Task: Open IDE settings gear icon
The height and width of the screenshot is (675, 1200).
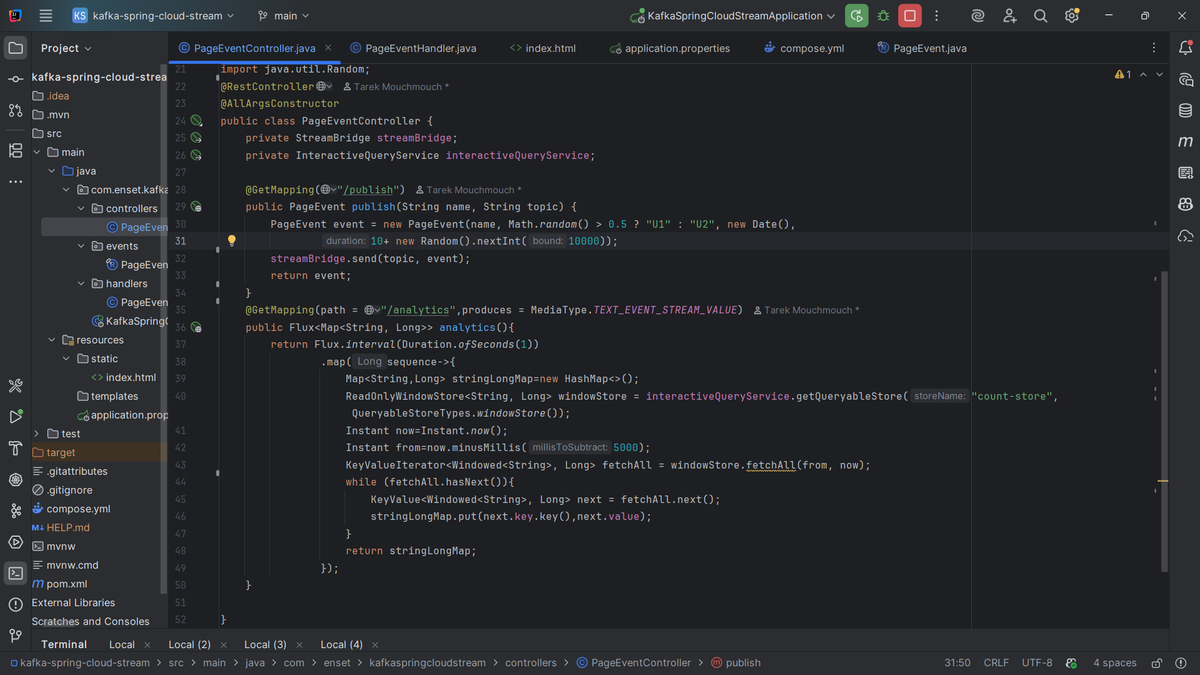Action: point(1072,16)
